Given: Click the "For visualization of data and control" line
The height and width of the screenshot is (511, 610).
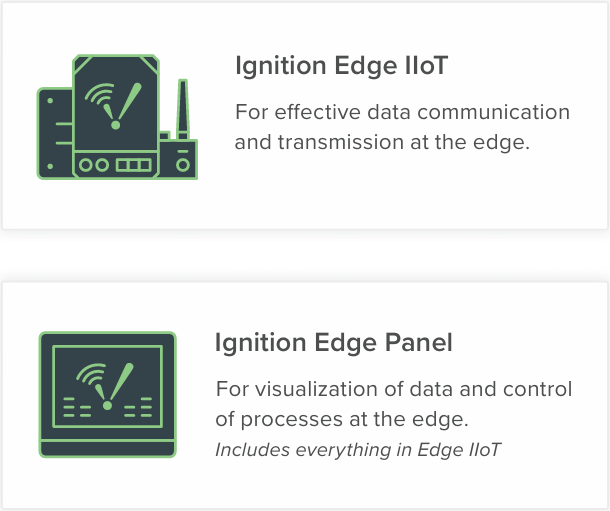Looking at the screenshot, I should tap(394, 389).
